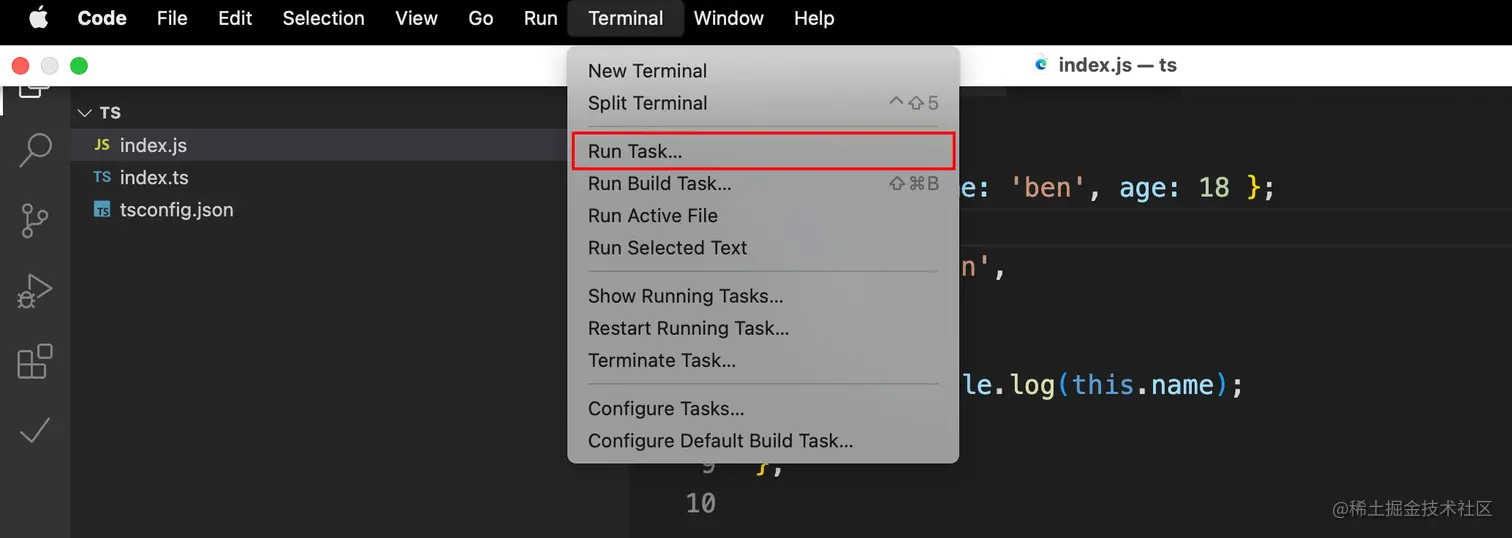
Task: Choose Configure Default Build Task...
Action: (720, 441)
